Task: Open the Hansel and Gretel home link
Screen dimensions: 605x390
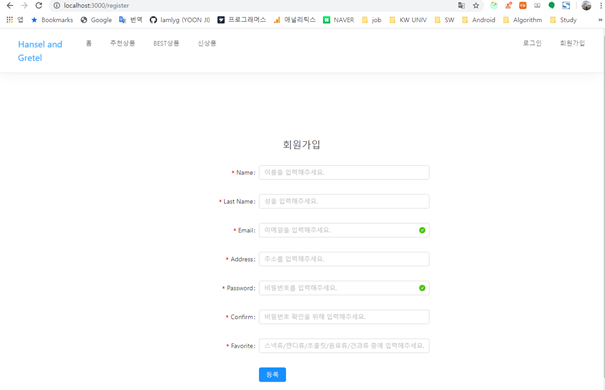Action: click(x=40, y=51)
